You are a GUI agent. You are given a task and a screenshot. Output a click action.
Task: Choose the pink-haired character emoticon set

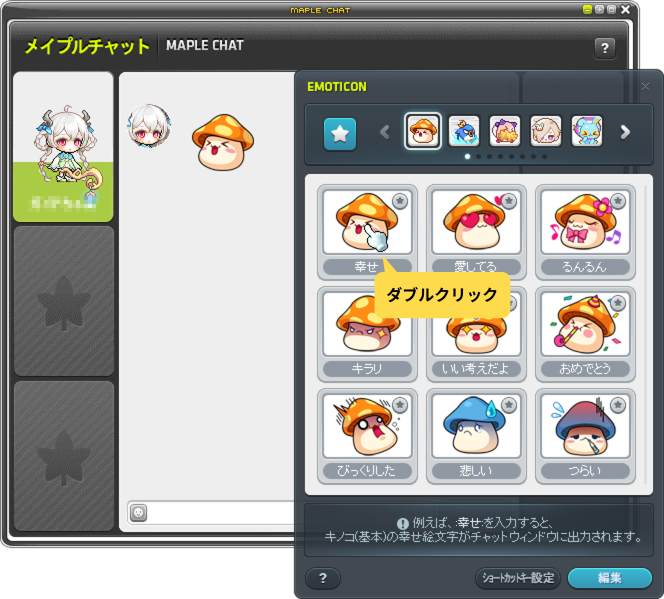click(505, 131)
